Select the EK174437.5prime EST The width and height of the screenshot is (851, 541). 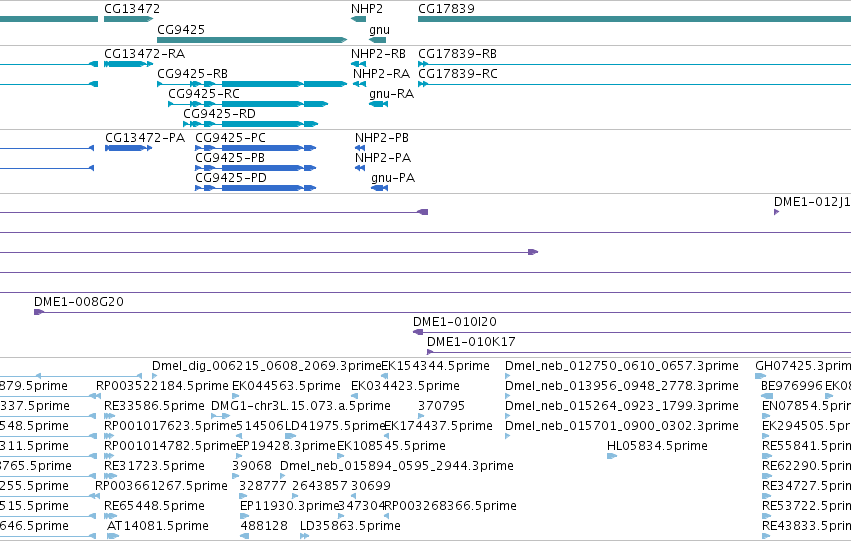pyautogui.click(x=438, y=426)
